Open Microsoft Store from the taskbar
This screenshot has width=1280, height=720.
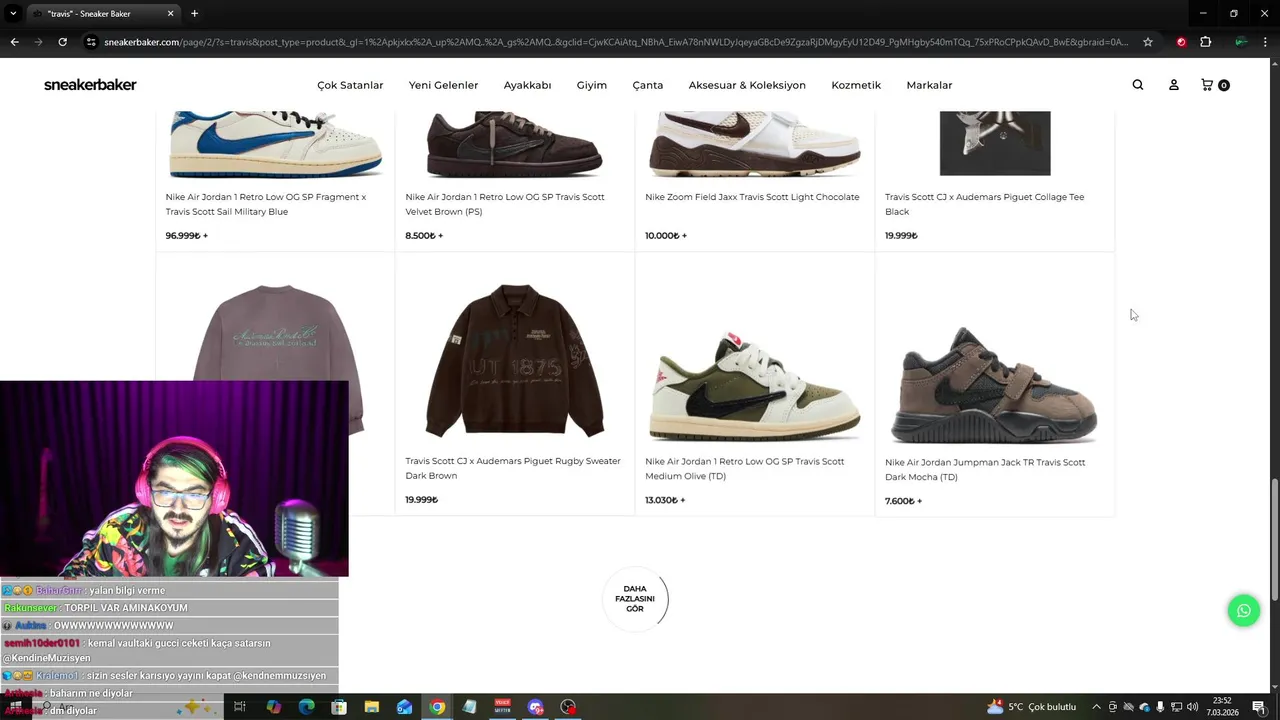point(339,707)
